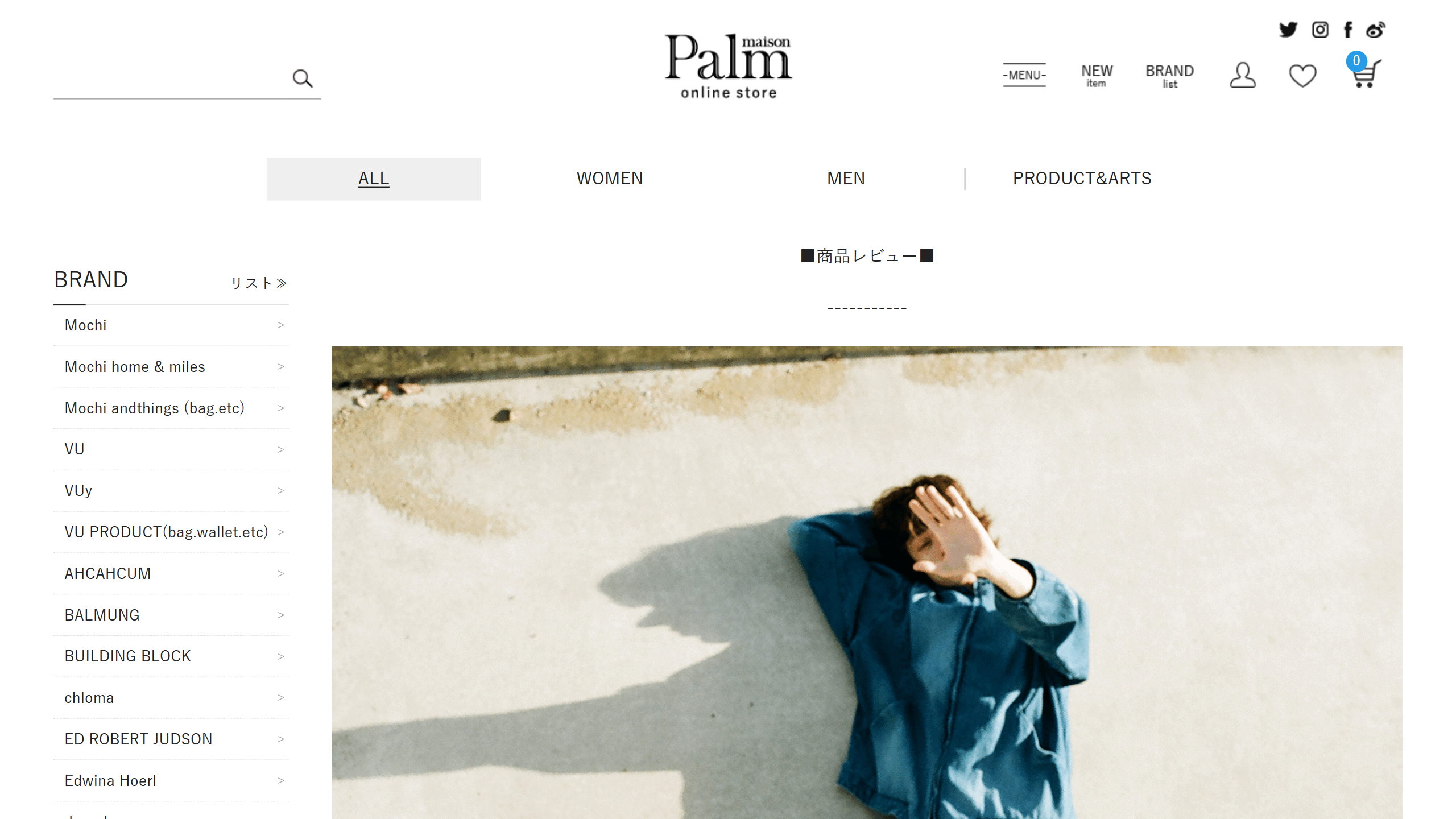1456x819 pixels.
Task: Open the Weibo social icon
Action: tap(1376, 30)
